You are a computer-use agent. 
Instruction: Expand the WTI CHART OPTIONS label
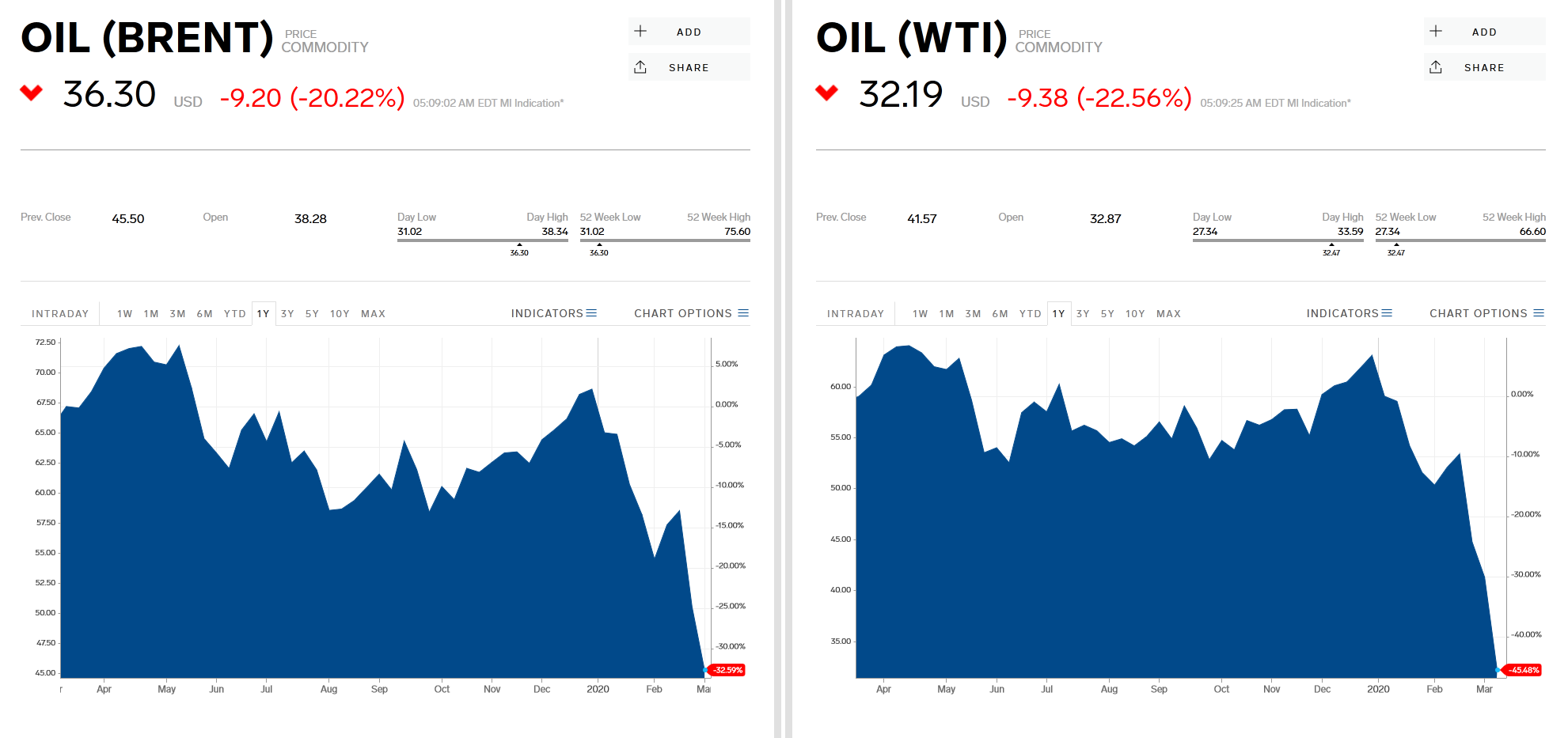click(1478, 313)
